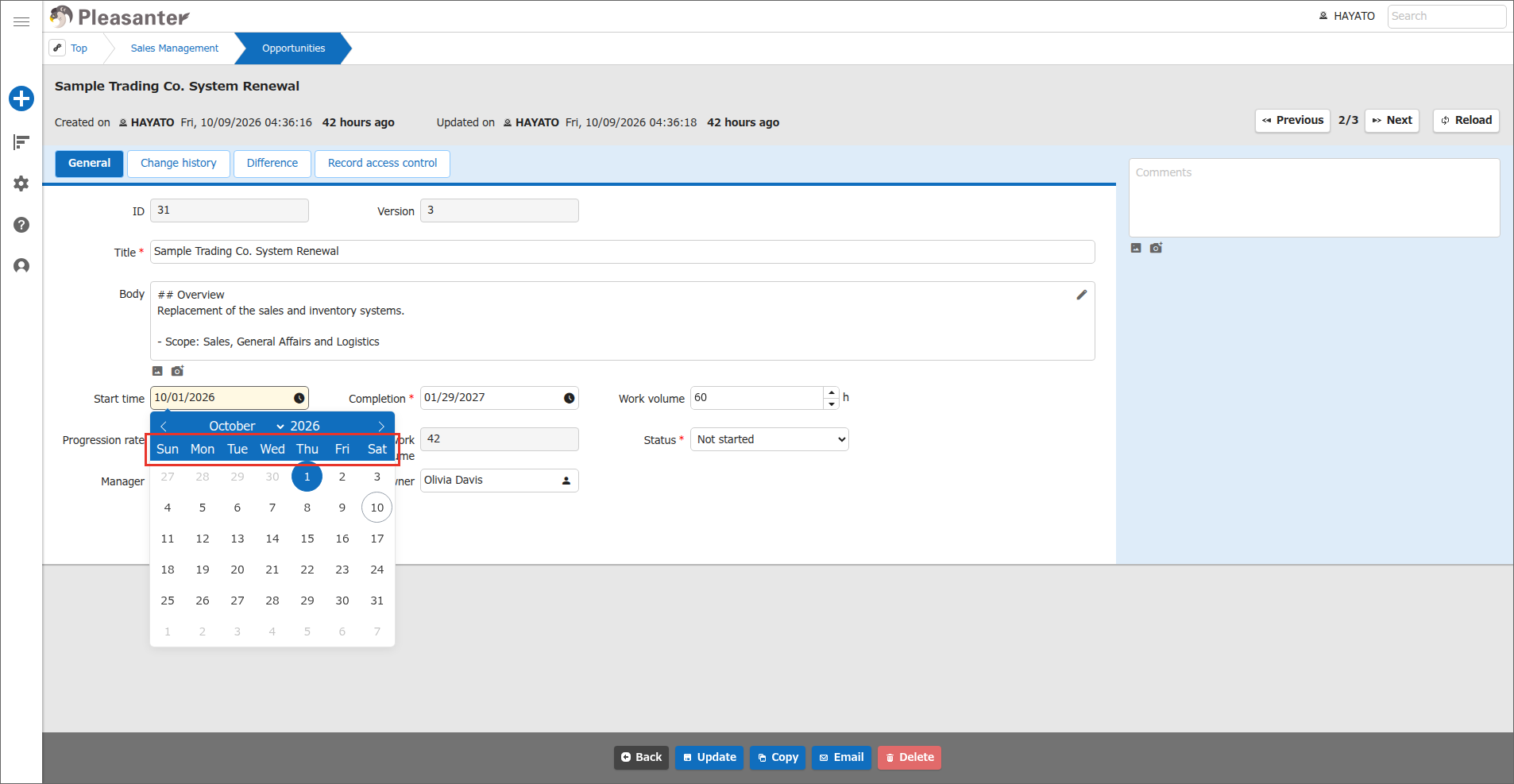Click the Opportunities breadcrumb
1514x784 pixels.
294,48
